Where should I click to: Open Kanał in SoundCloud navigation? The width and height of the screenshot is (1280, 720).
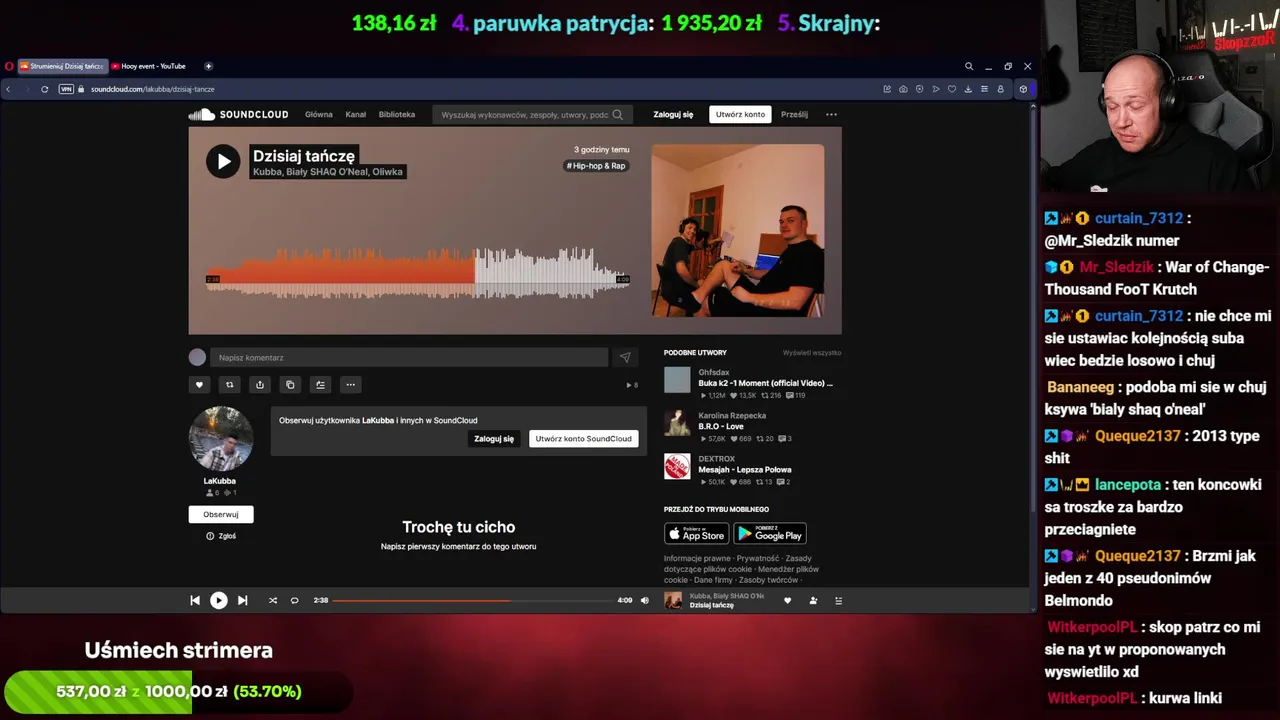click(x=356, y=114)
